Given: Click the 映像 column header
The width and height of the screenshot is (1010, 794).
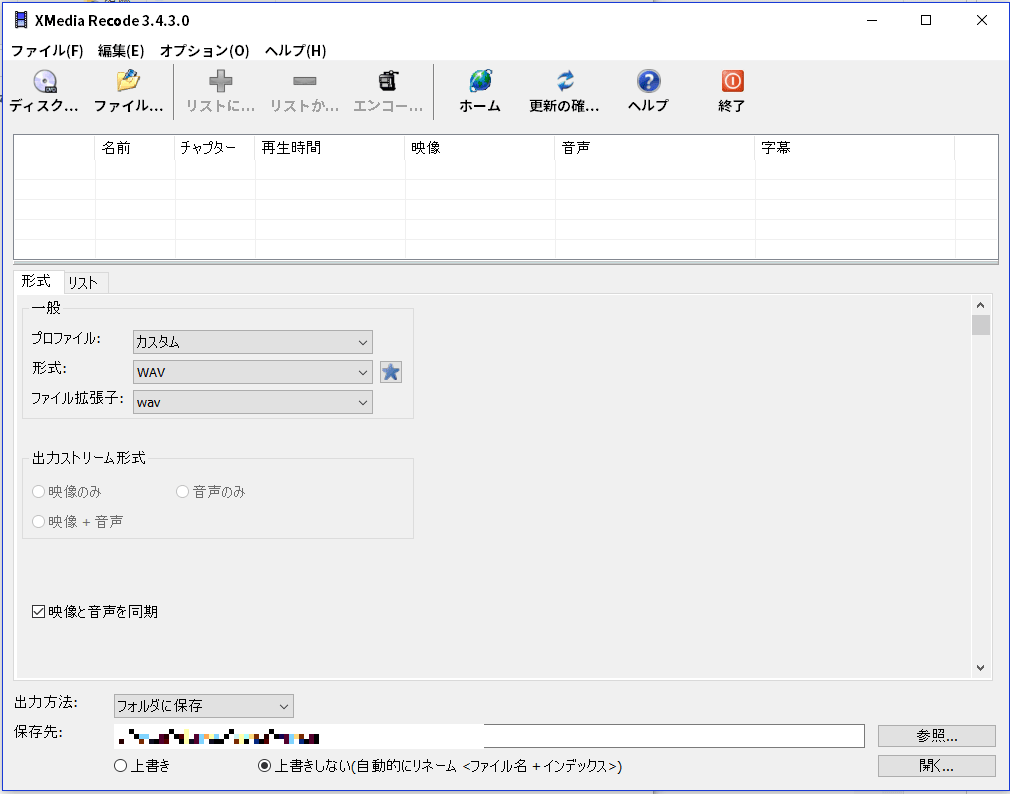Looking at the screenshot, I should pos(481,147).
